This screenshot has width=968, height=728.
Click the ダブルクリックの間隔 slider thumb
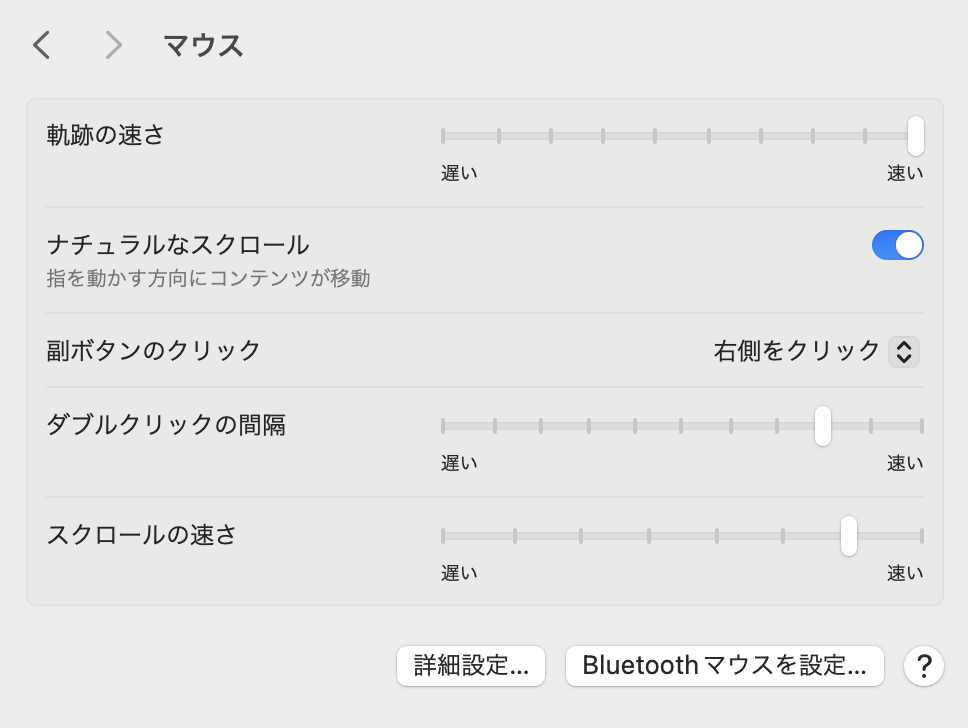pyautogui.click(x=823, y=426)
